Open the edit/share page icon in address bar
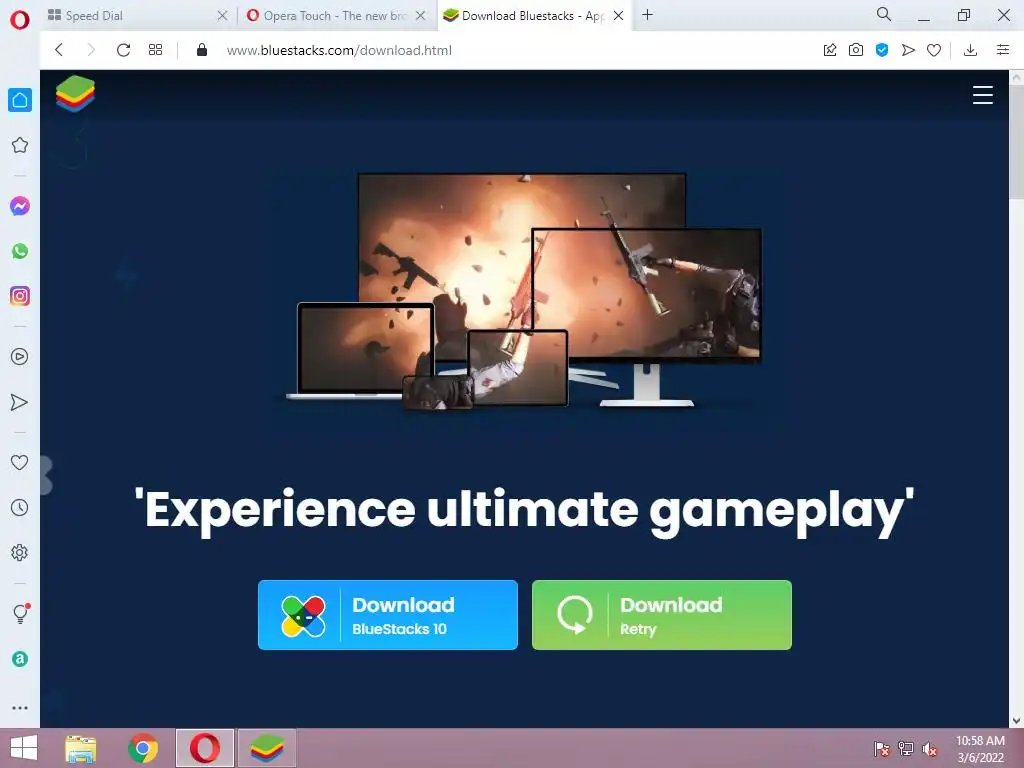The width and height of the screenshot is (1024, 768). pos(830,50)
